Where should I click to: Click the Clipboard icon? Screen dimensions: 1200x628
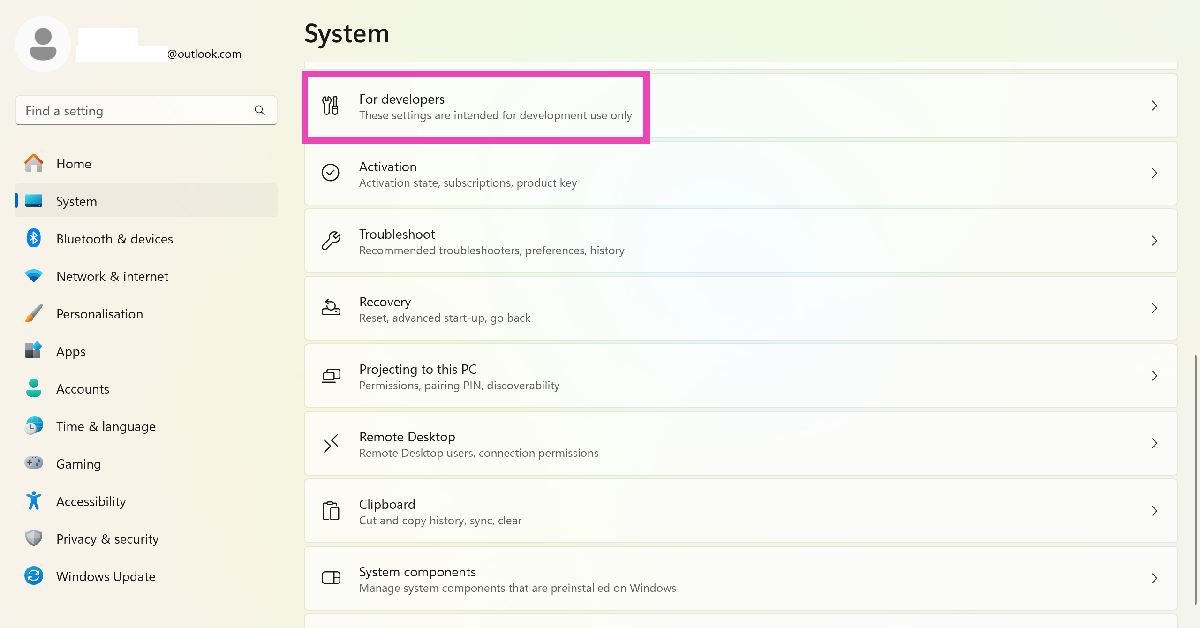[x=331, y=511]
